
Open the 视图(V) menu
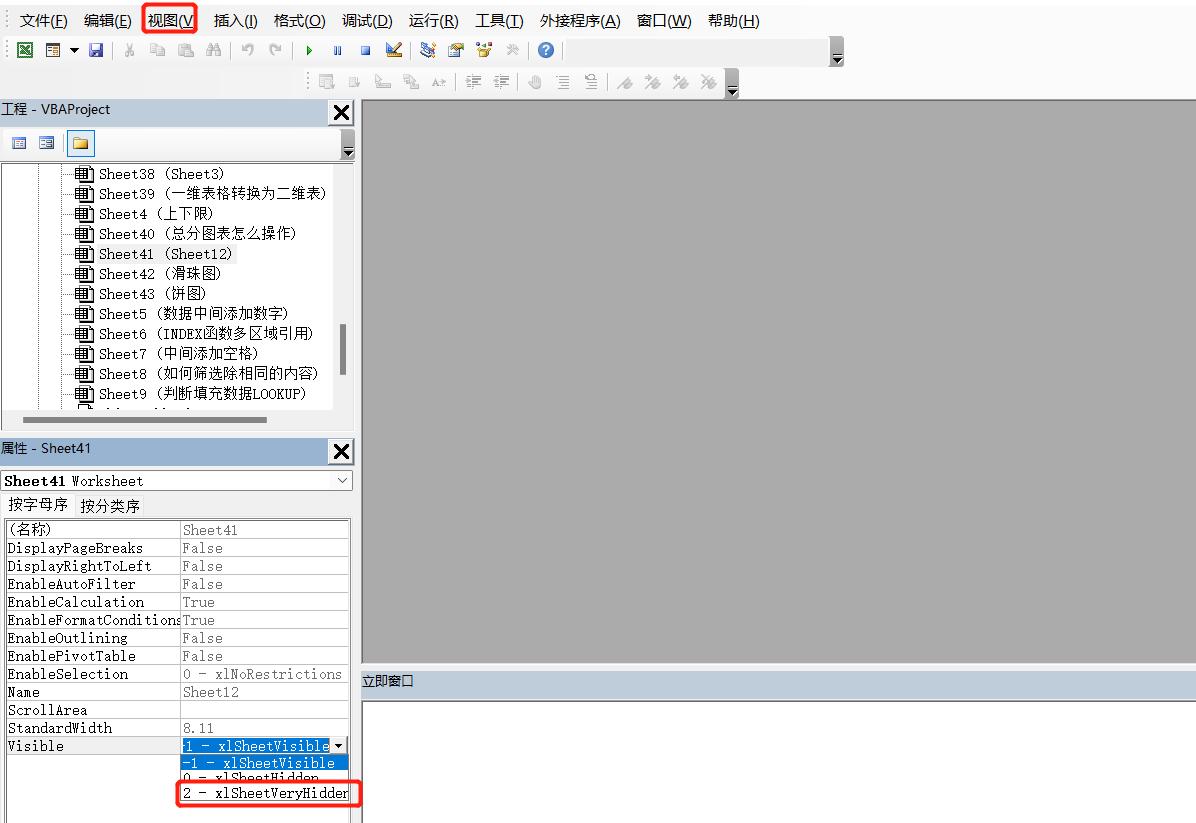coord(170,21)
